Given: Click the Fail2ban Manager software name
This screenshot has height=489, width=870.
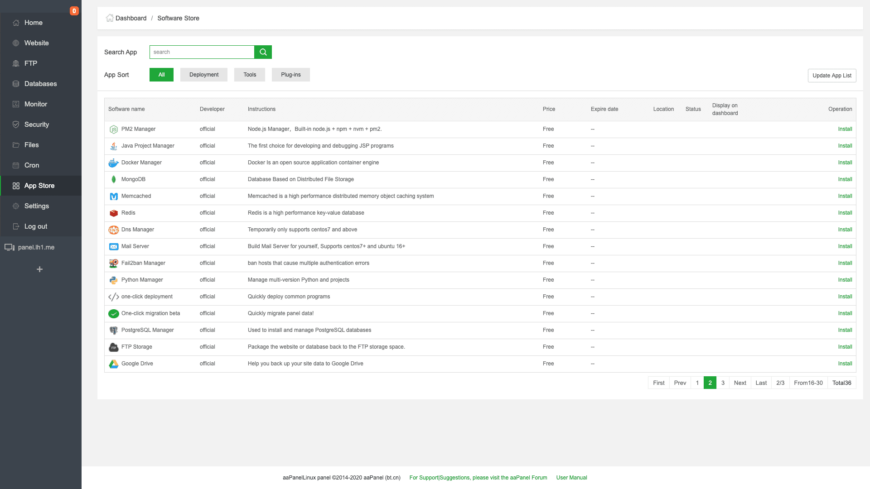Looking at the screenshot, I should pos(143,263).
